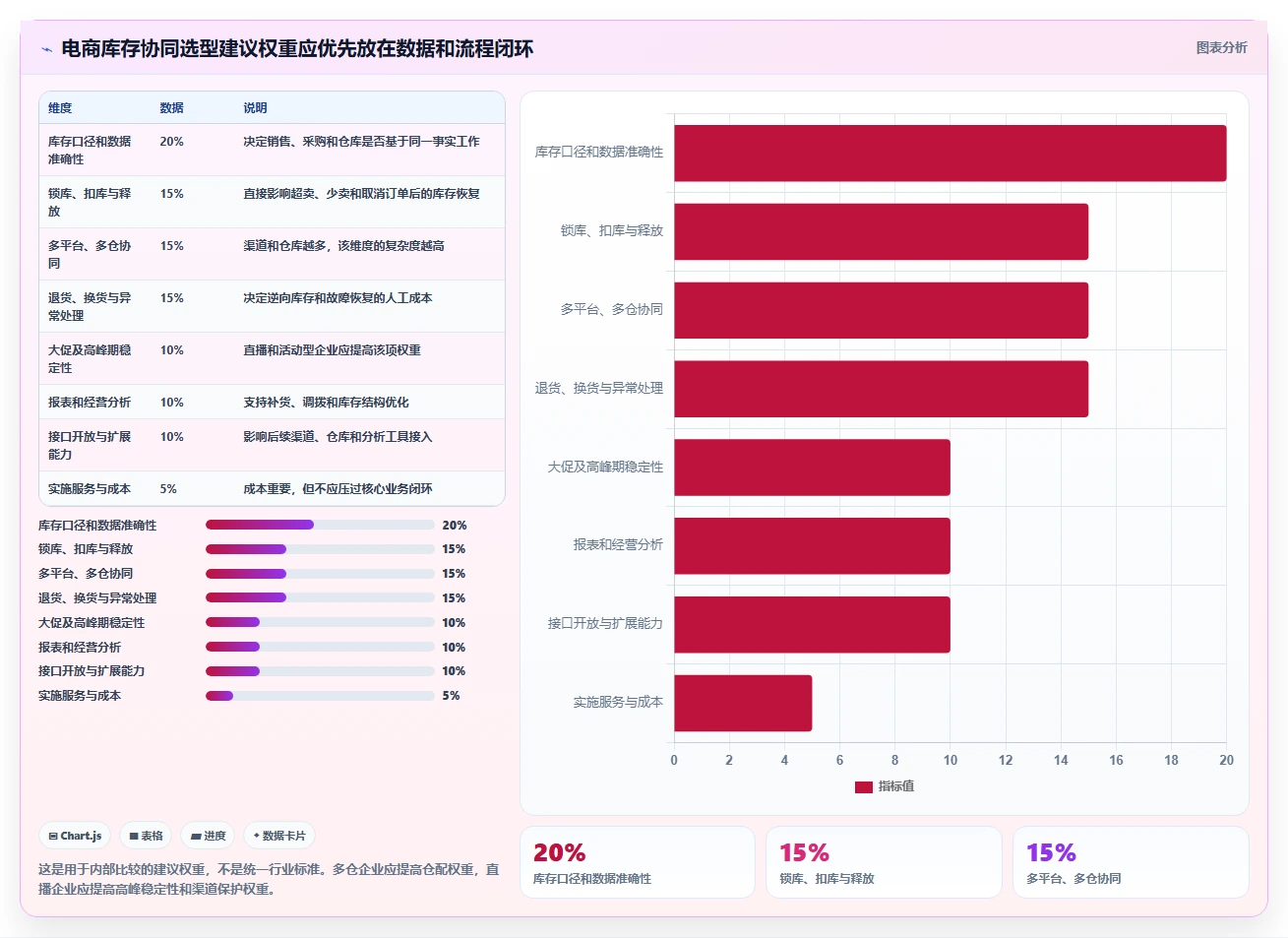Click the chart bar for 多平台、多仓协同
This screenshot has height=938, width=1288.
tap(881, 310)
